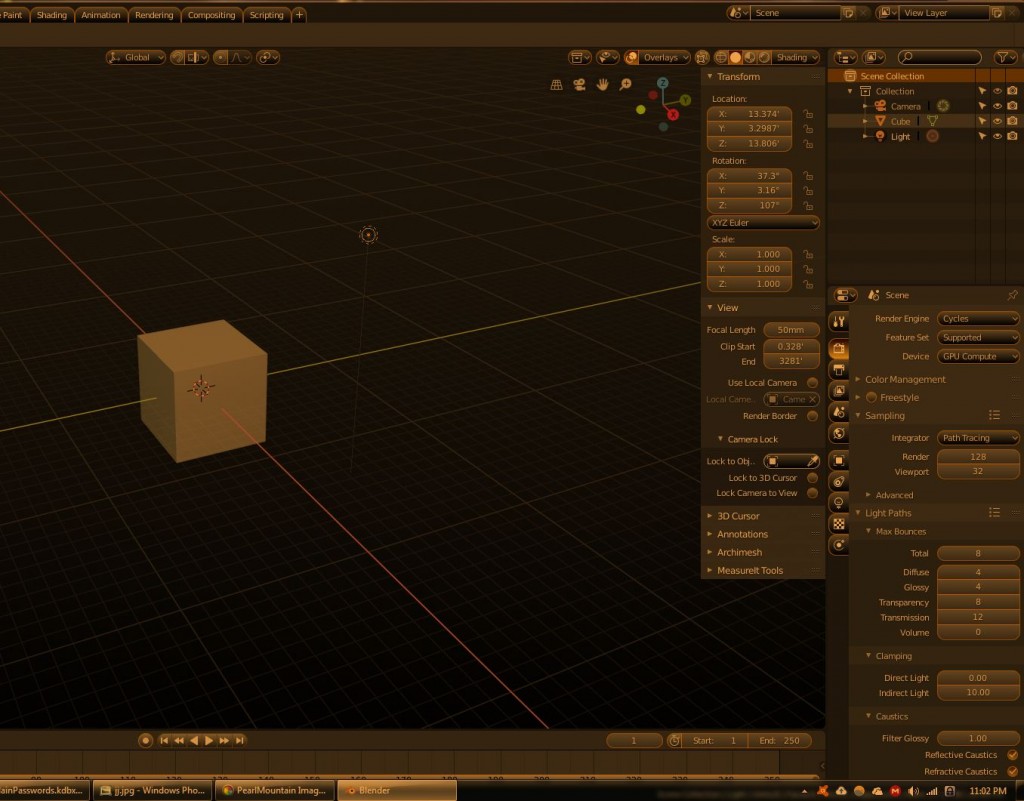Switch to the Animation workspace tab

pos(101,15)
